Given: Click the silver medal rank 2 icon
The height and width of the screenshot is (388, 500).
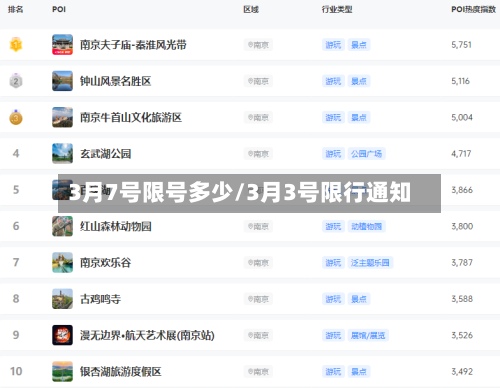Looking at the screenshot, I should point(16,81).
